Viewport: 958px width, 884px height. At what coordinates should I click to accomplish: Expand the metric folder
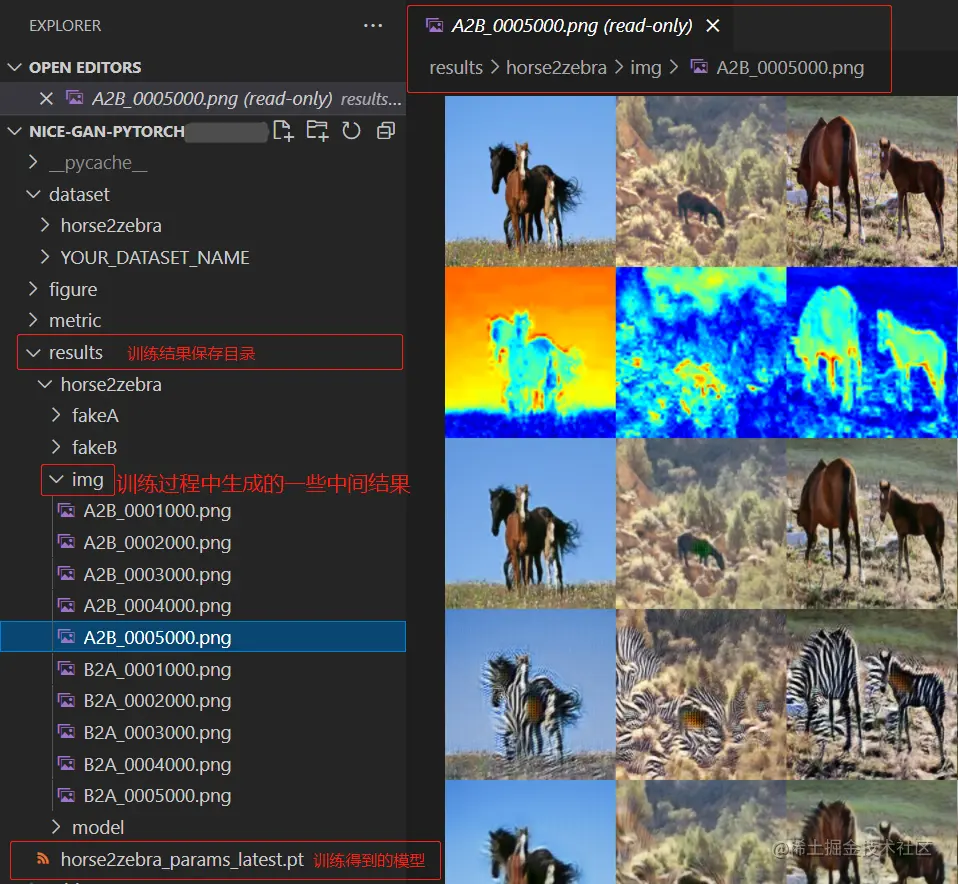[x=33, y=320]
